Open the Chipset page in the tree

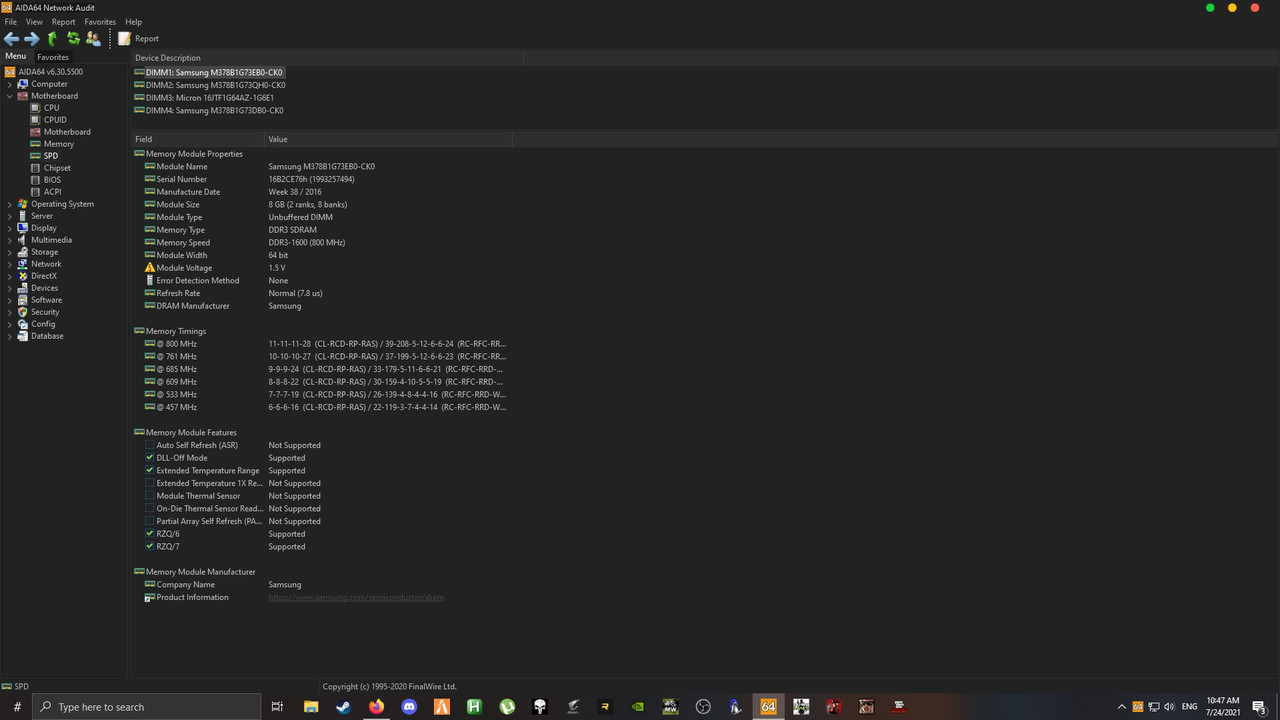click(x=57, y=168)
